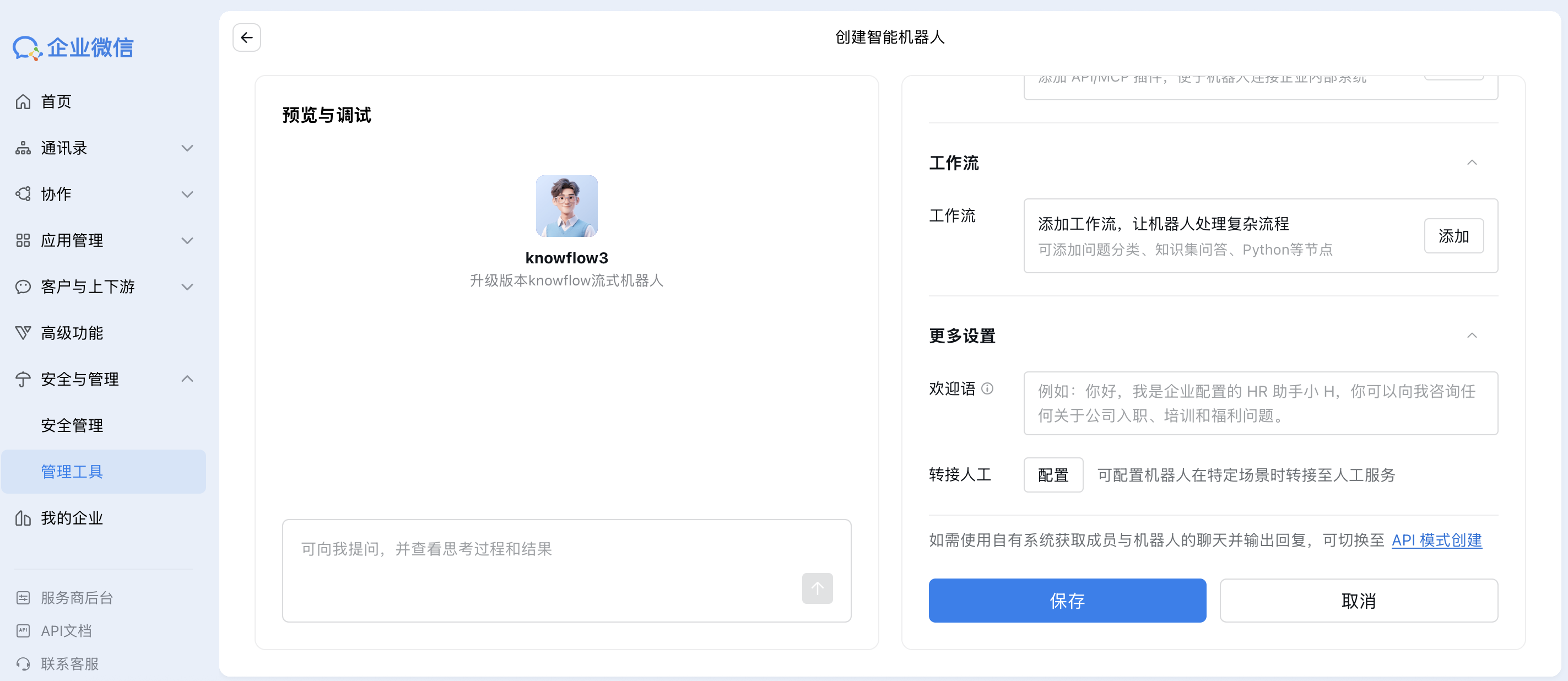Click the blue 保存 button
1568x681 pixels.
click(x=1067, y=600)
